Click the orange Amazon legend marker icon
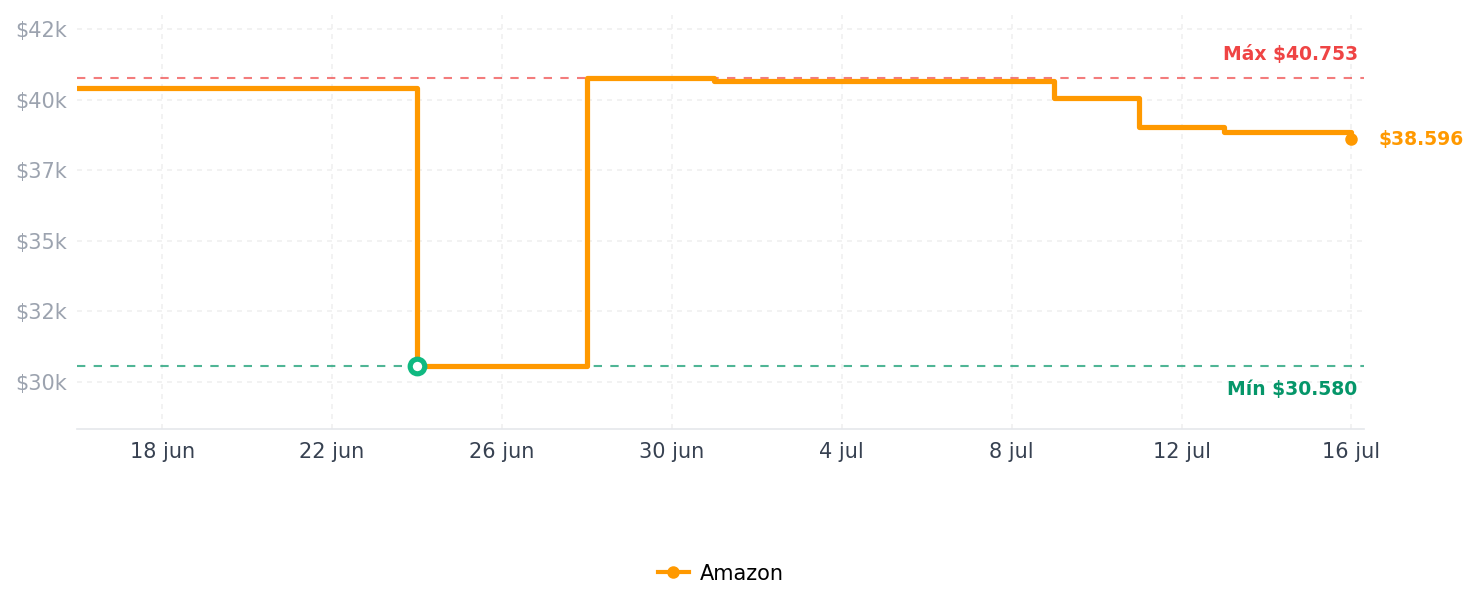Screen dimensions: 1479x607 673,573
